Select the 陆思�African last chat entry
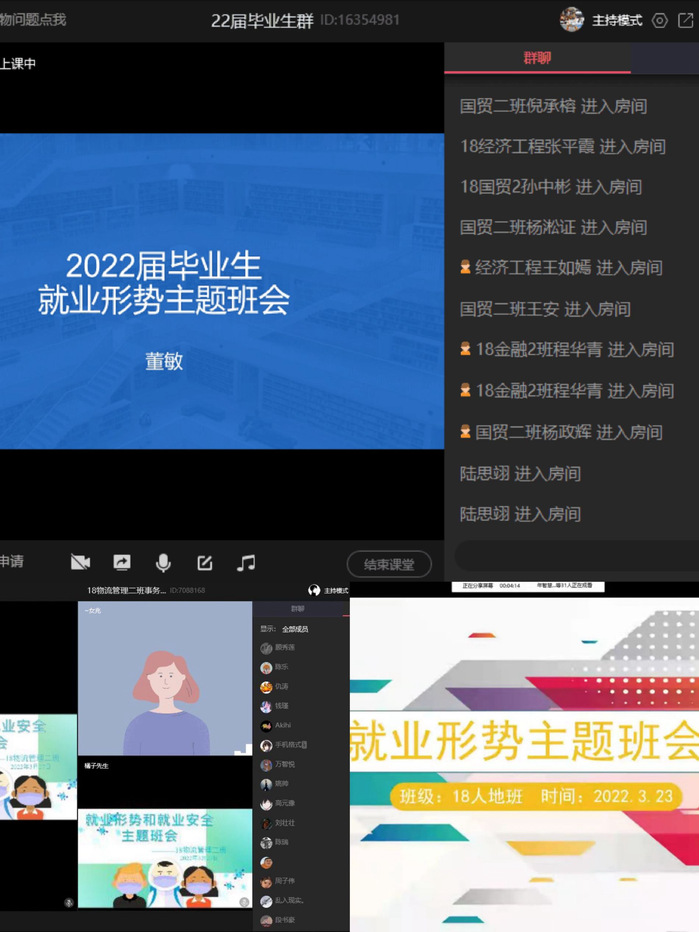Screen dimensions: 699x932 pyautogui.click(x=520, y=514)
